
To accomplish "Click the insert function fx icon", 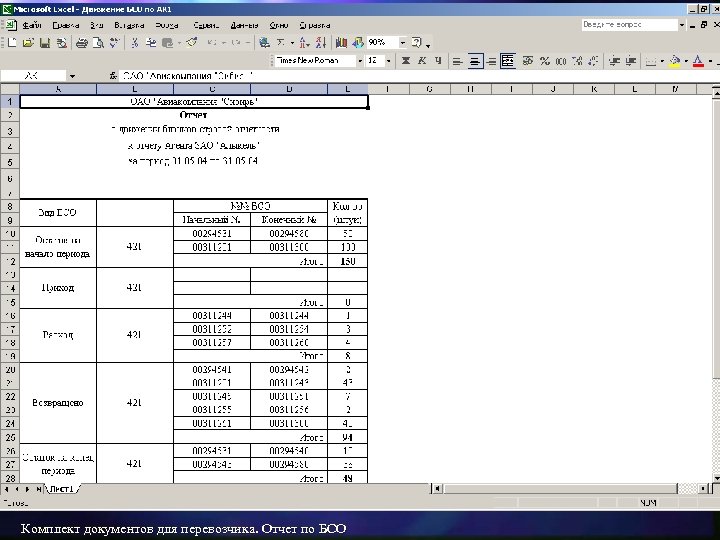I will [x=112, y=76].
